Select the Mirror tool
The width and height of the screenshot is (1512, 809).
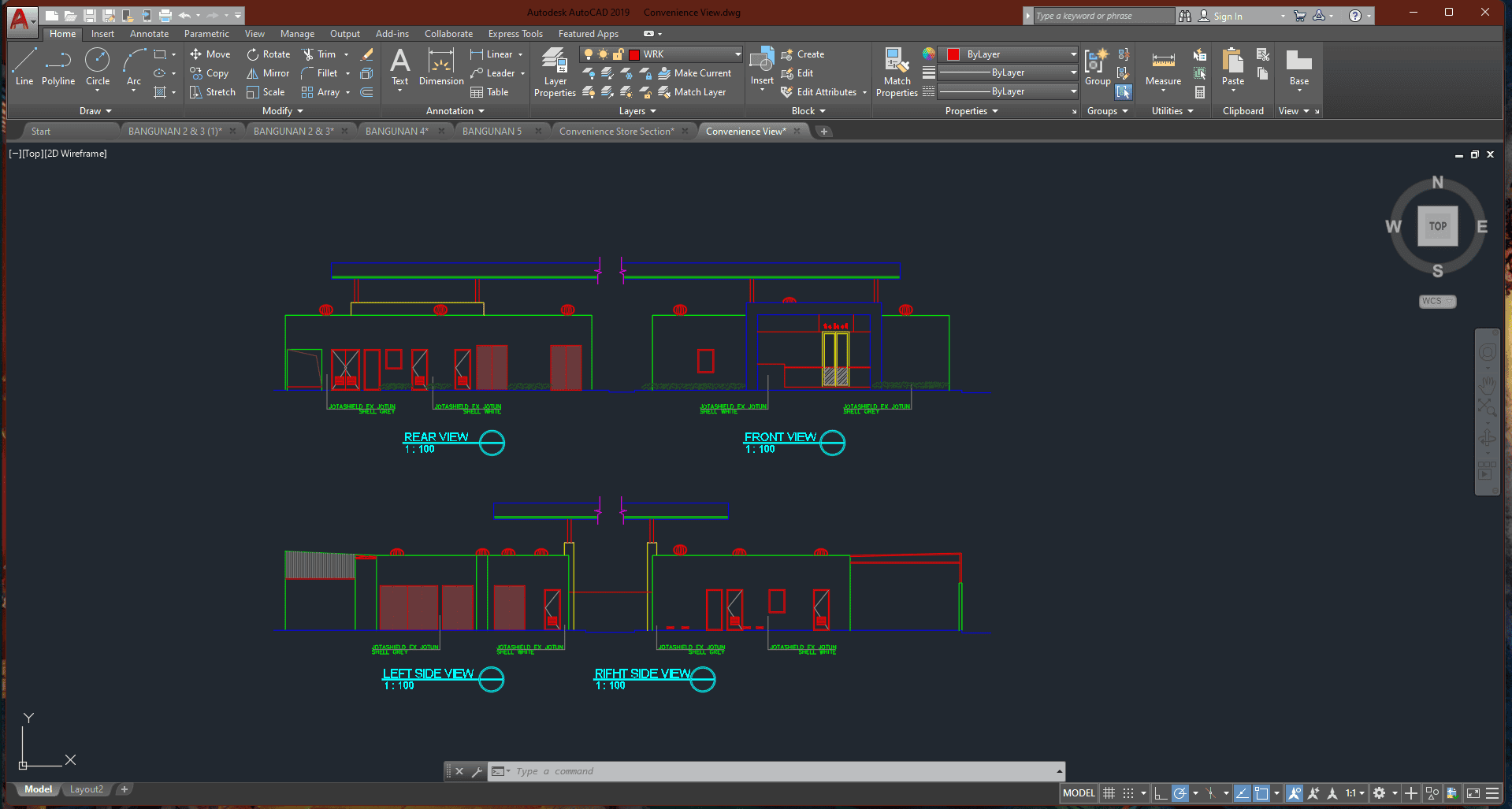(x=268, y=72)
